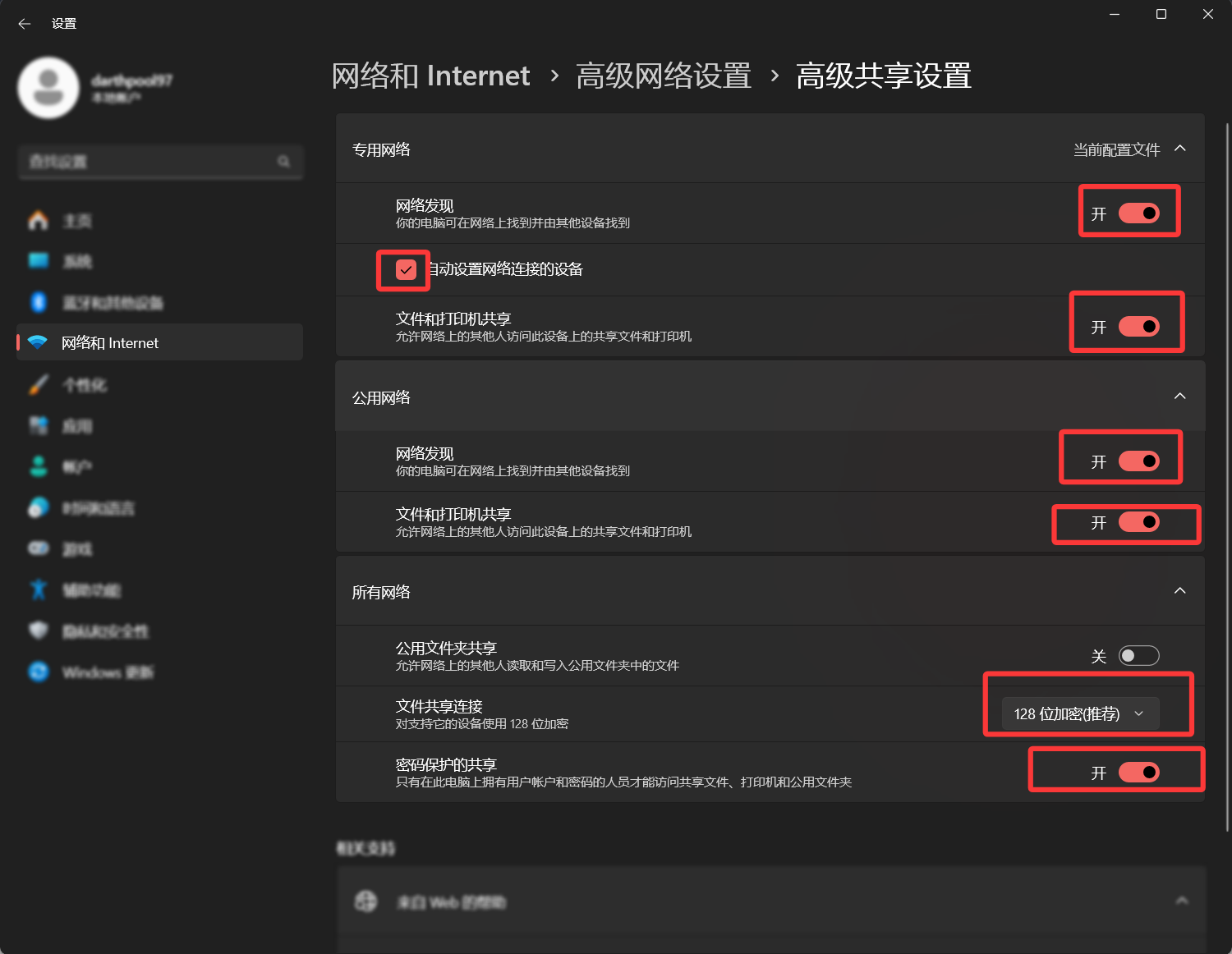The image size is (1232, 954).
Task: Collapse the 所有网络 section chevron
Action: tap(1179, 591)
